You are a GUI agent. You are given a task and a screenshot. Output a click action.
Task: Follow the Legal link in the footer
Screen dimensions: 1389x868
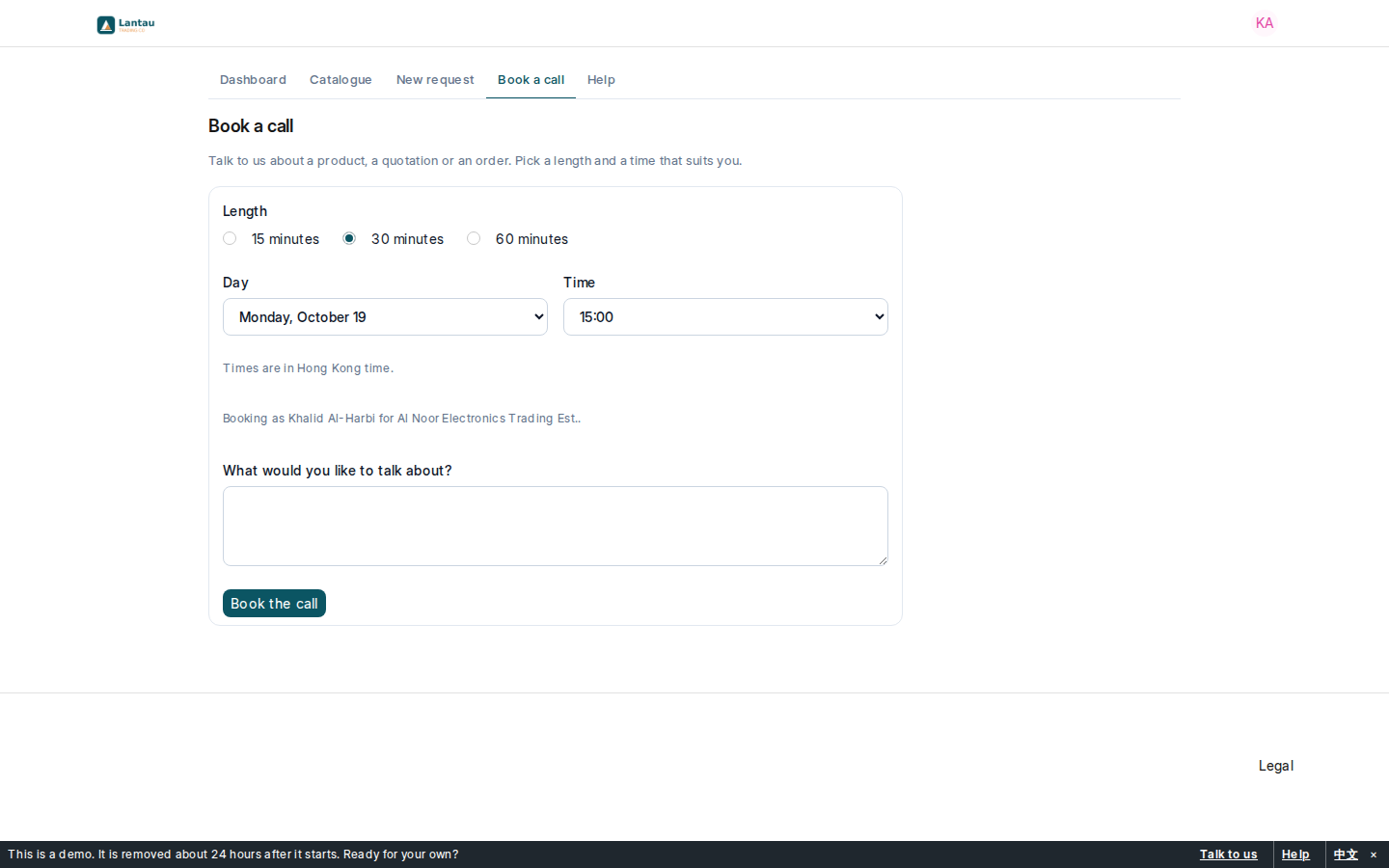[x=1276, y=766]
